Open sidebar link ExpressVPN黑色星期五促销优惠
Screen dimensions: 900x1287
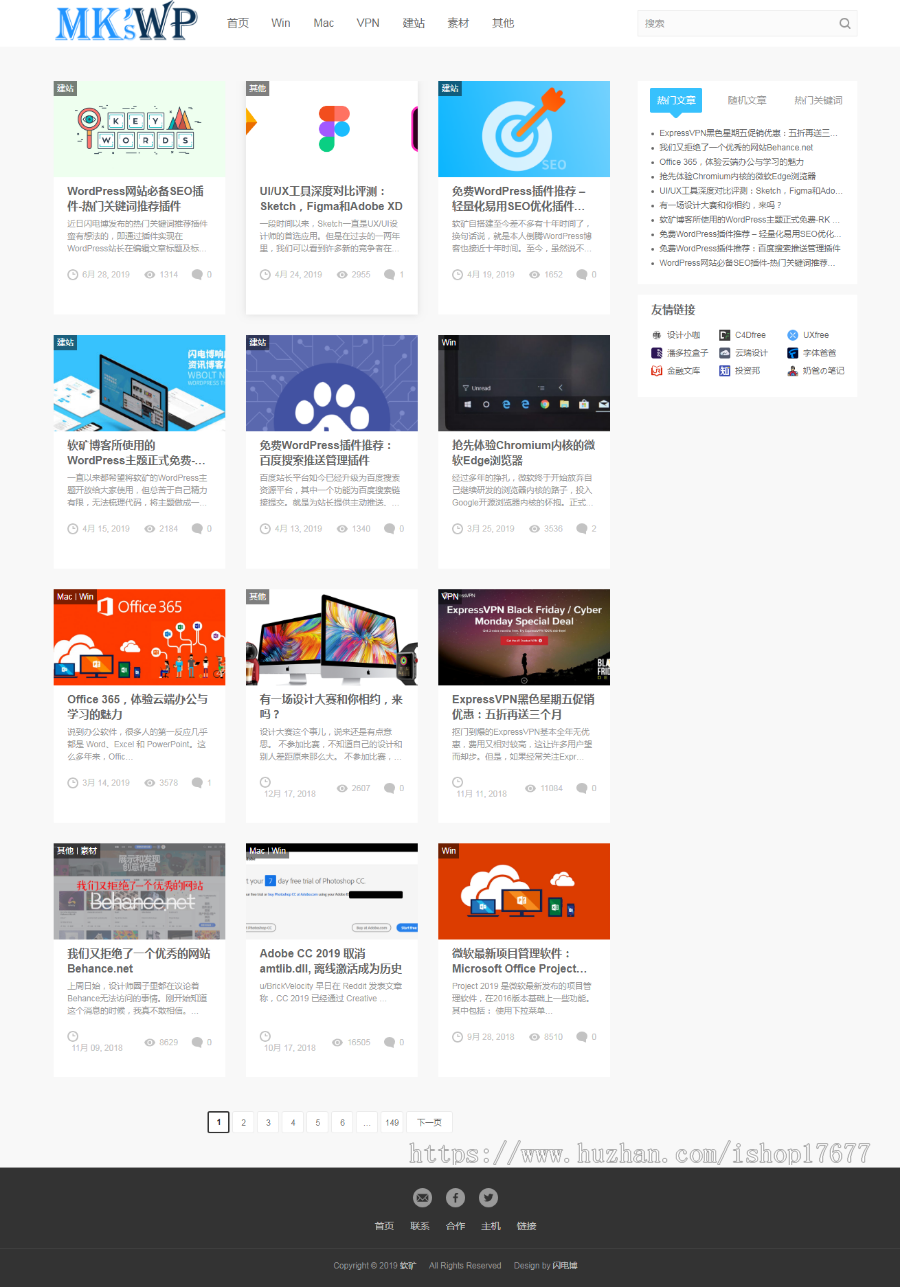click(x=748, y=132)
